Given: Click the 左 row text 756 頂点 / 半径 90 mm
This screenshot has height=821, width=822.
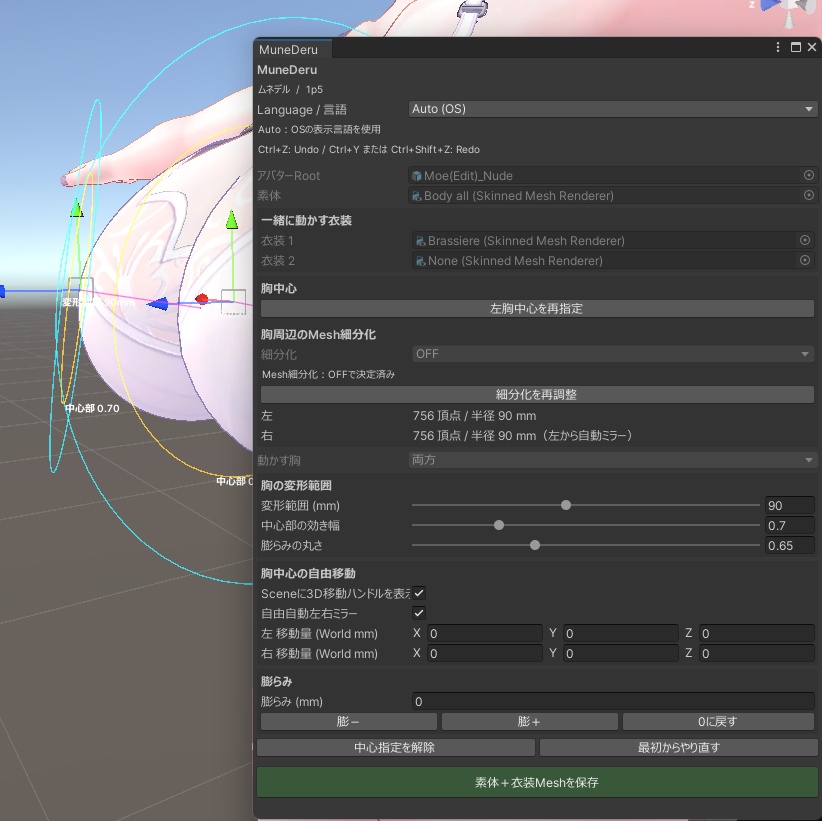Looking at the screenshot, I should coord(474,416).
